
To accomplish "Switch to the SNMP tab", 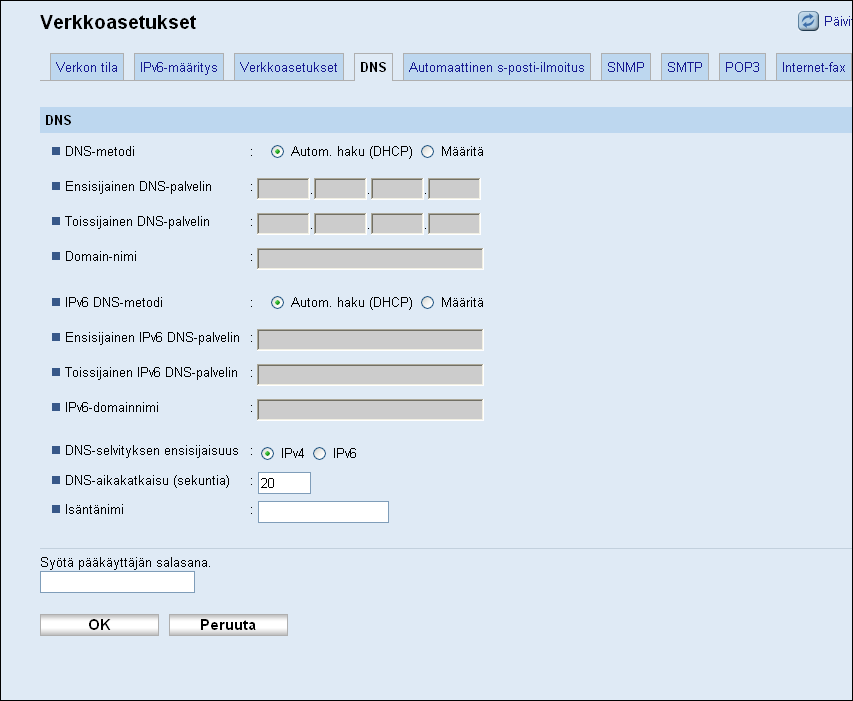I will pos(626,67).
